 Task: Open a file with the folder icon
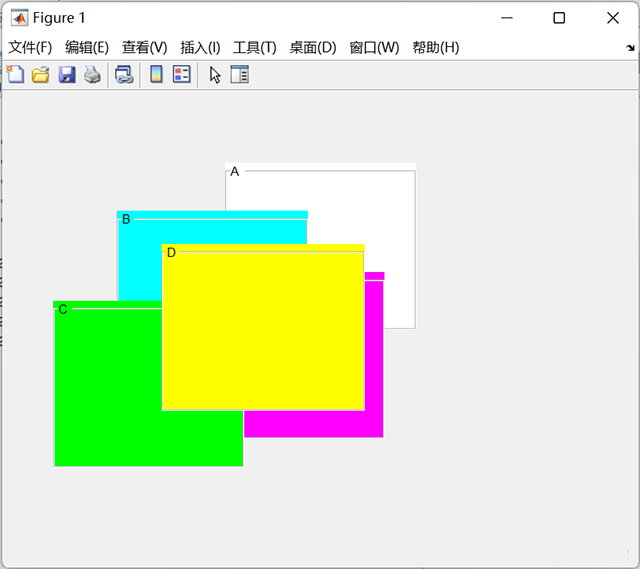pyautogui.click(x=41, y=75)
